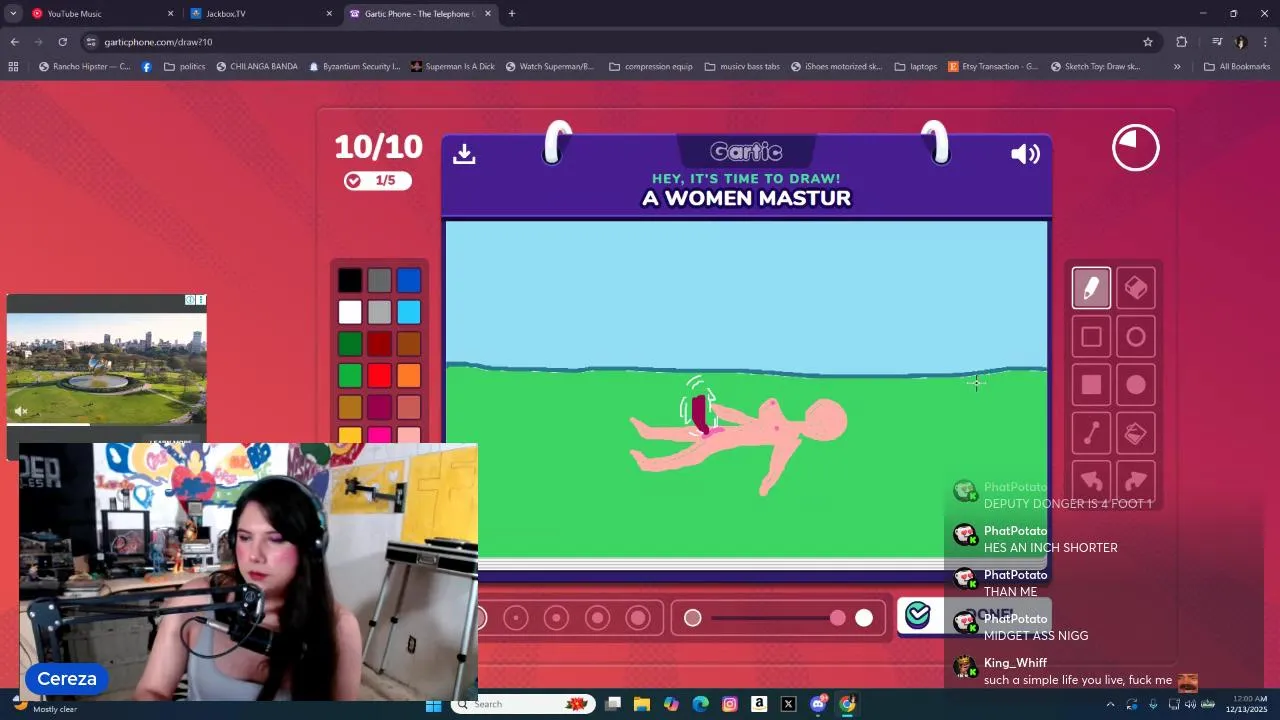Pick the dark green color swatch
This screenshot has width=1280, height=720.
pyautogui.click(x=349, y=344)
